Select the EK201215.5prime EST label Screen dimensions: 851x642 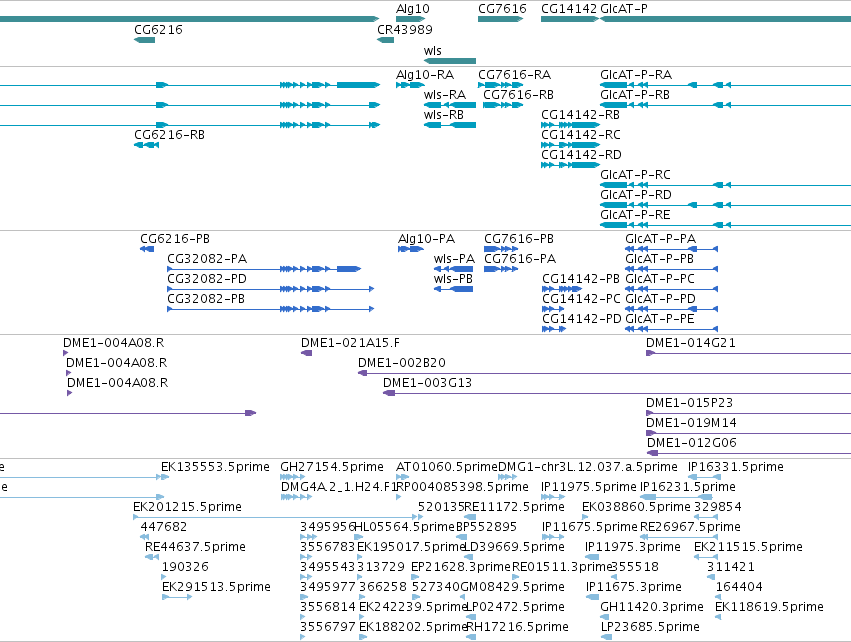pos(187,507)
